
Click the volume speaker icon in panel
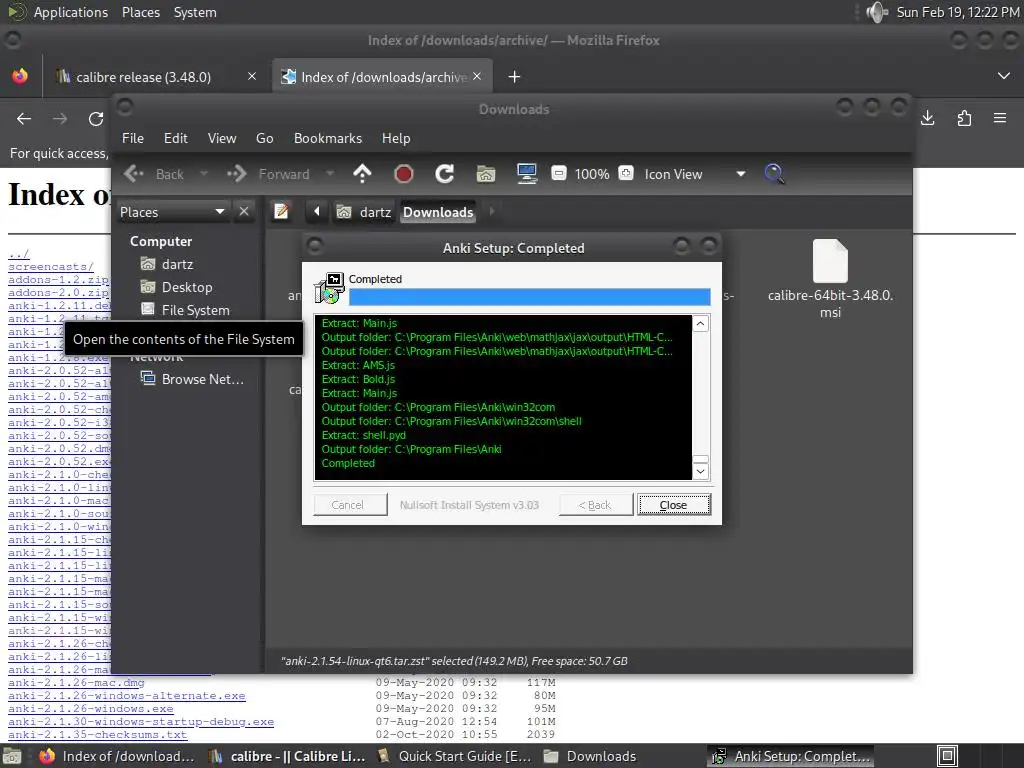pyautogui.click(x=876, y=12)
